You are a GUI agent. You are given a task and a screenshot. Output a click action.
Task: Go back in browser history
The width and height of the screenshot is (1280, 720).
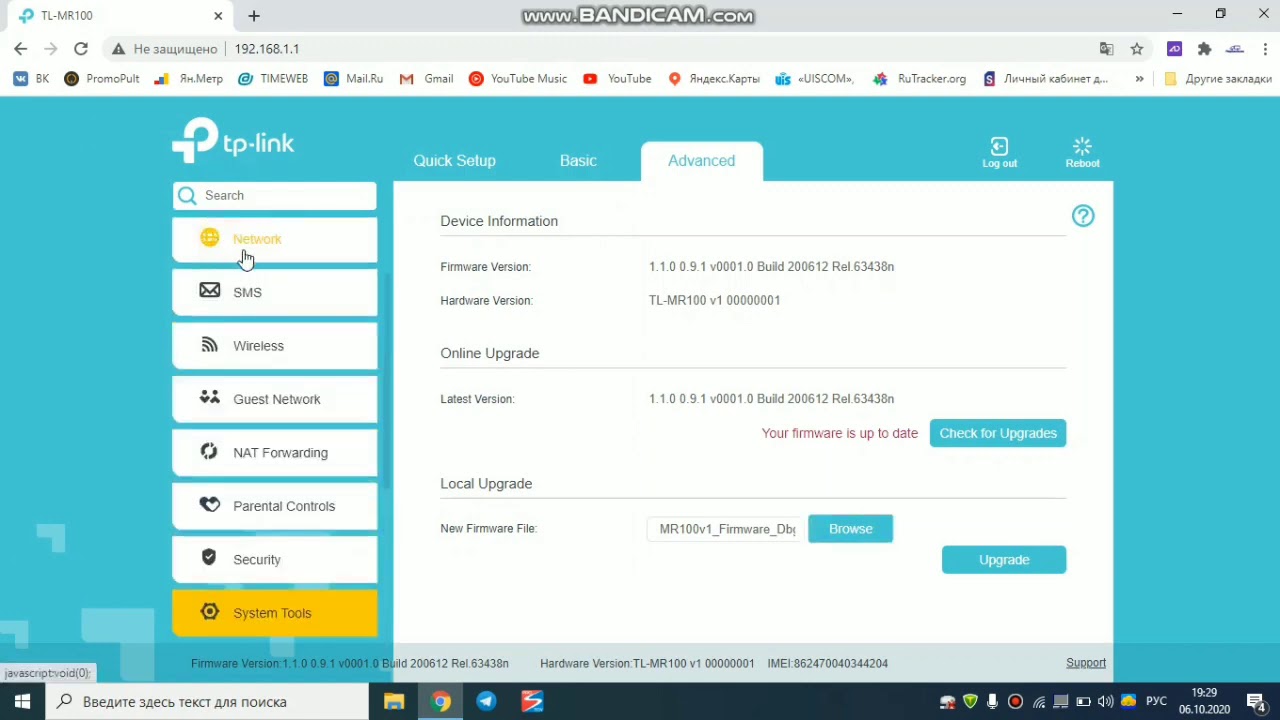click(x=21, y=49)
